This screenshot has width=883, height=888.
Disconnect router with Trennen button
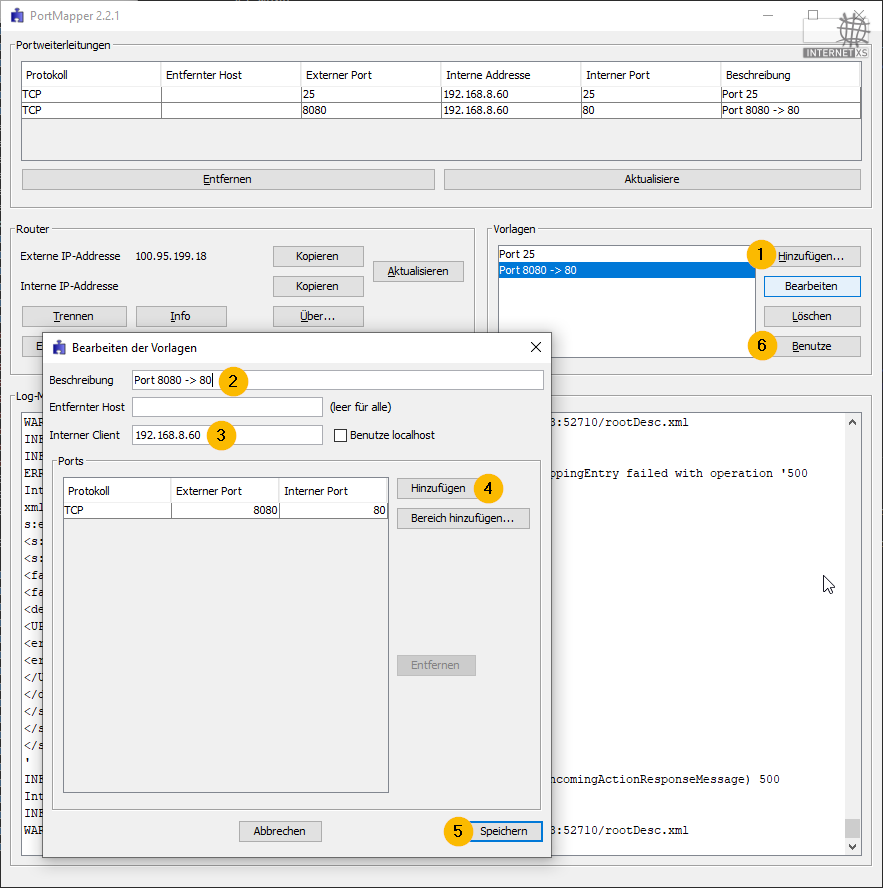pos(74,316)
